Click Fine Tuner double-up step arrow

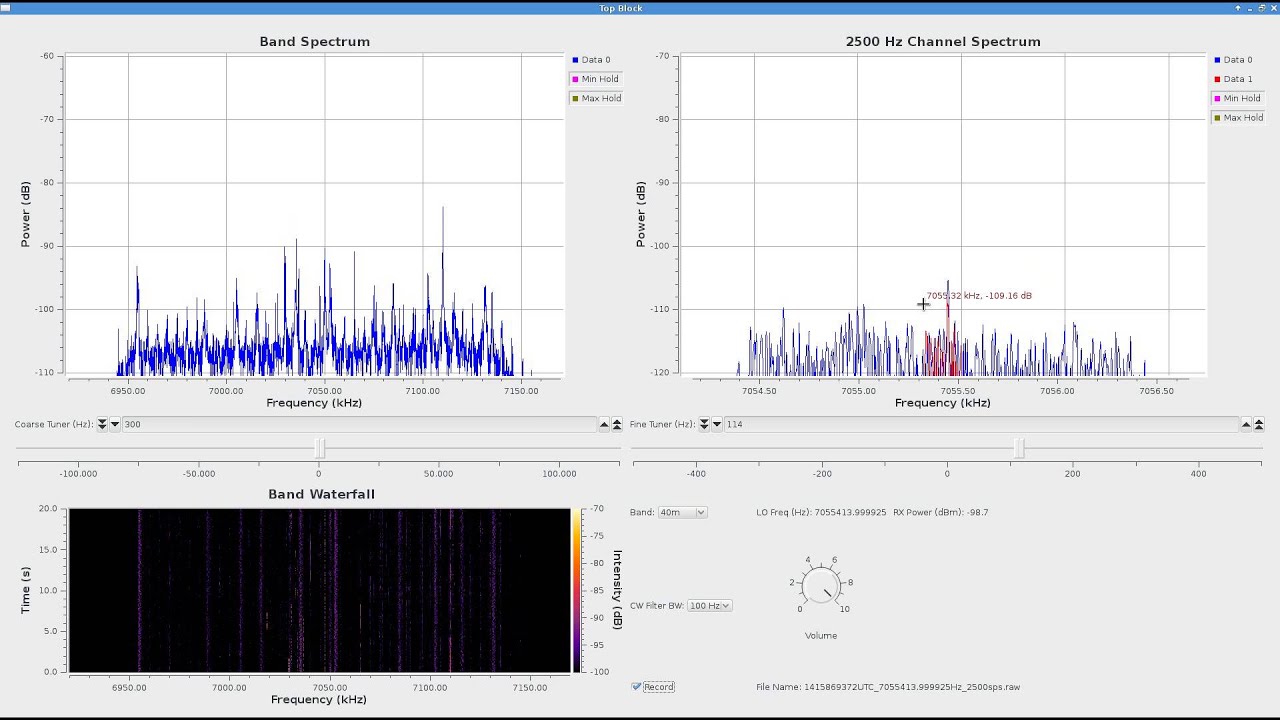[x=1259, y=424]
